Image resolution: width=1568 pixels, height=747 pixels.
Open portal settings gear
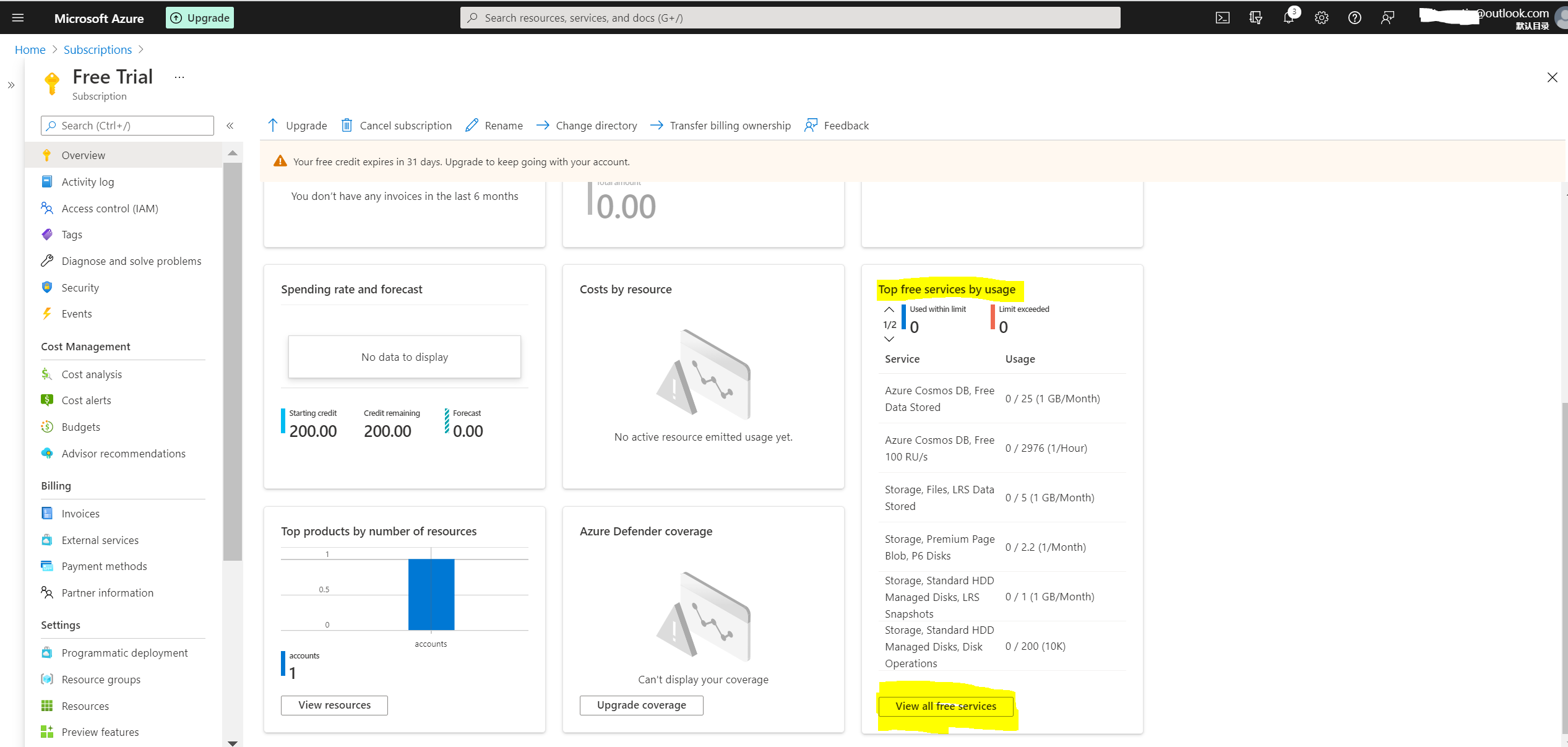click(x=1322, y=17)
